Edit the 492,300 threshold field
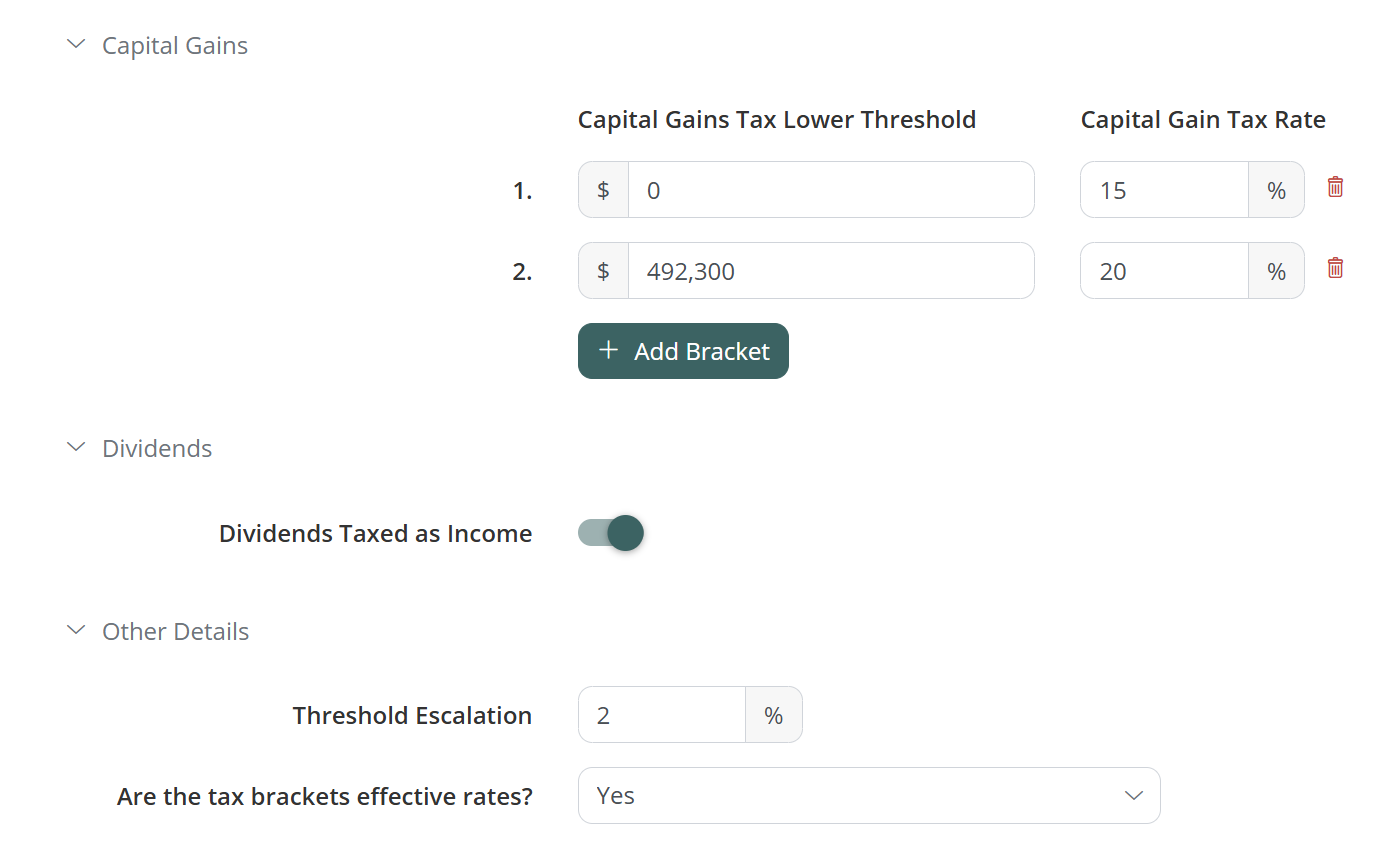Screen dimensions: 1389x859 point(830,271)
